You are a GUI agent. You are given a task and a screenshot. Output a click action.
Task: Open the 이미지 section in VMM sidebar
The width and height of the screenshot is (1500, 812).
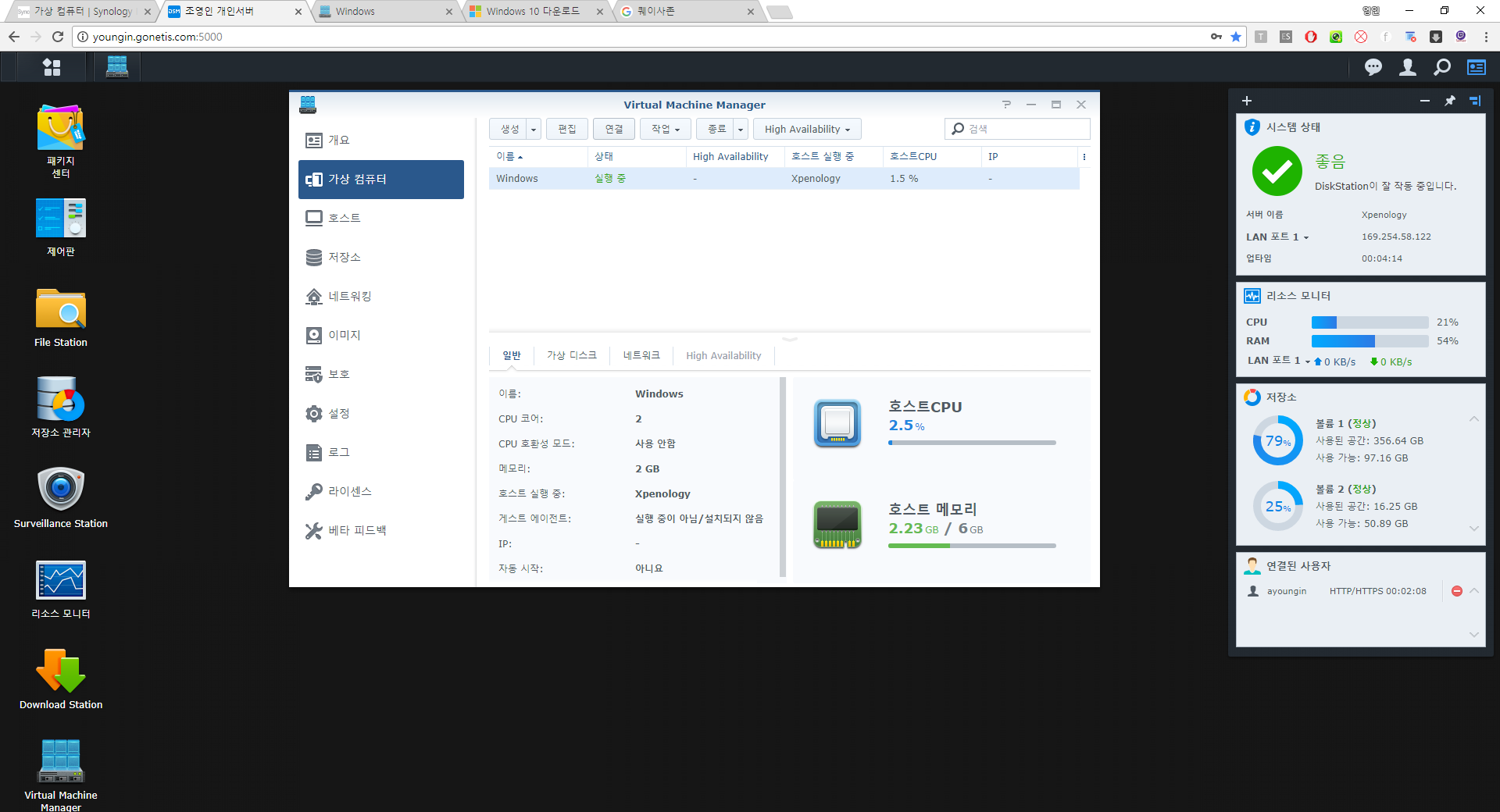345,335
